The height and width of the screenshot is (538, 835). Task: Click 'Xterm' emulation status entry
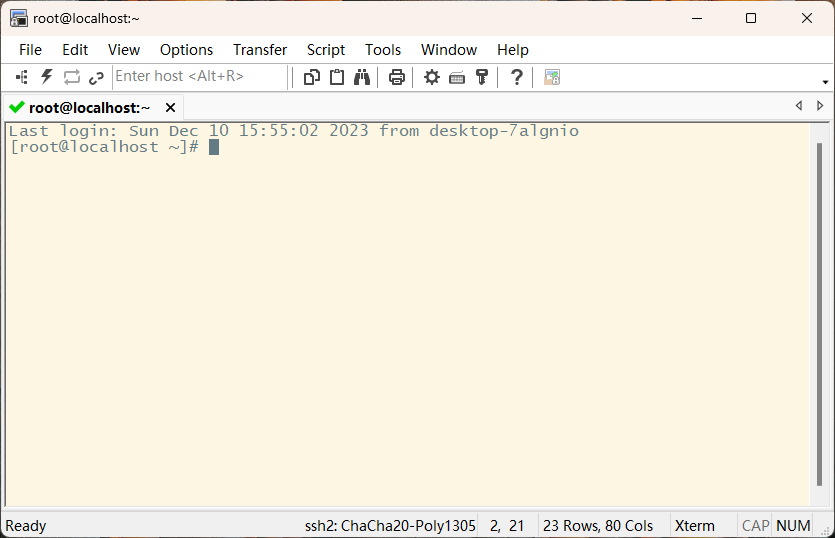tap(694, 526)
